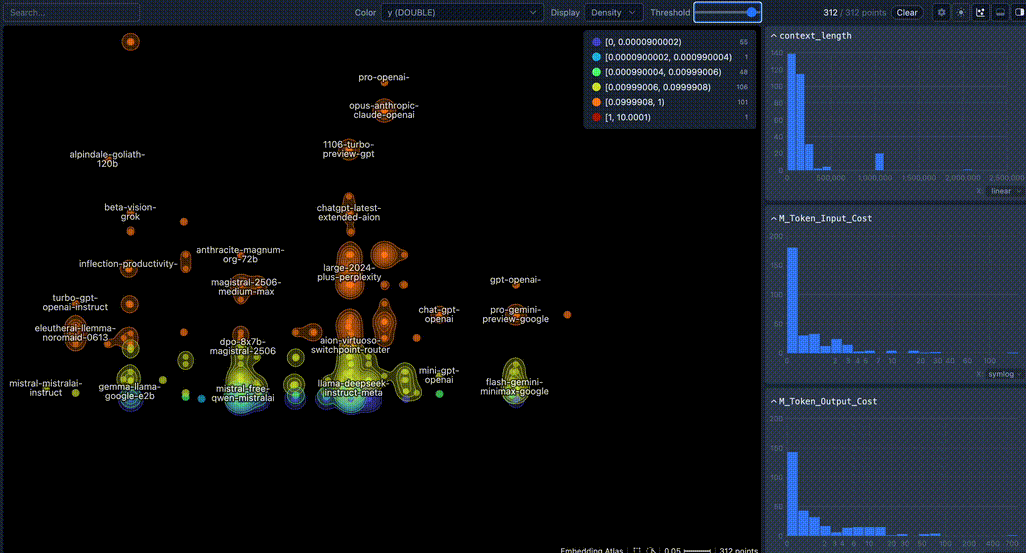Click 1106-turbo-preview-gpt label
The height and width of the screenshot is (553, 1026).
tap(348, 149)
